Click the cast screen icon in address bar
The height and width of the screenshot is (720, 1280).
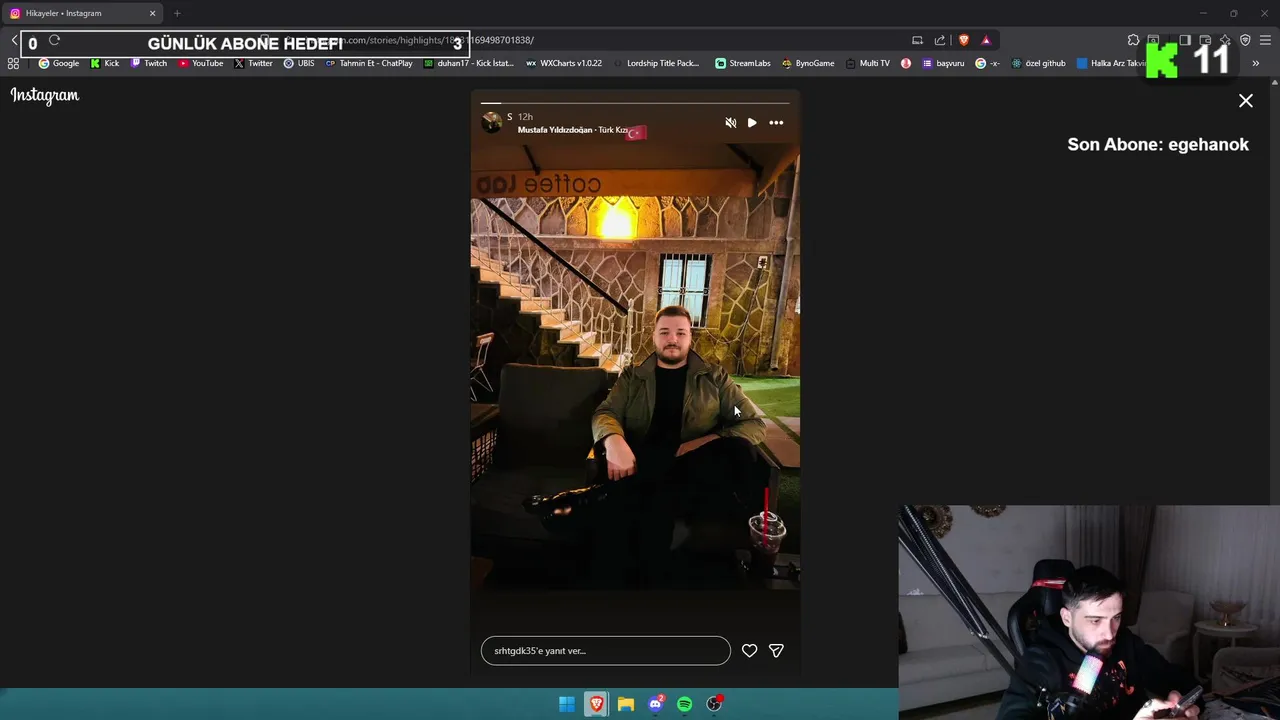point(917,41)
